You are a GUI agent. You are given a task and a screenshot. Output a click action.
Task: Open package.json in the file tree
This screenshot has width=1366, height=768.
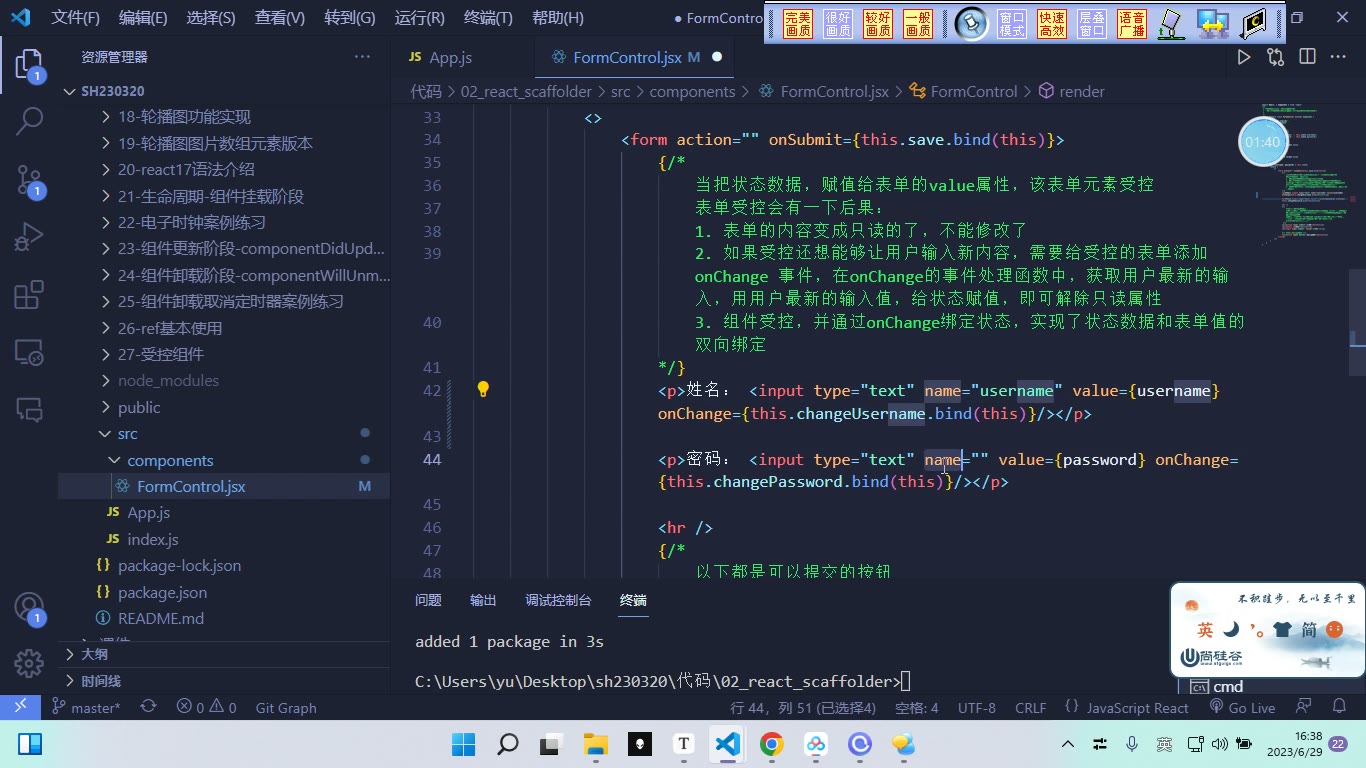[x=162, y=592]
